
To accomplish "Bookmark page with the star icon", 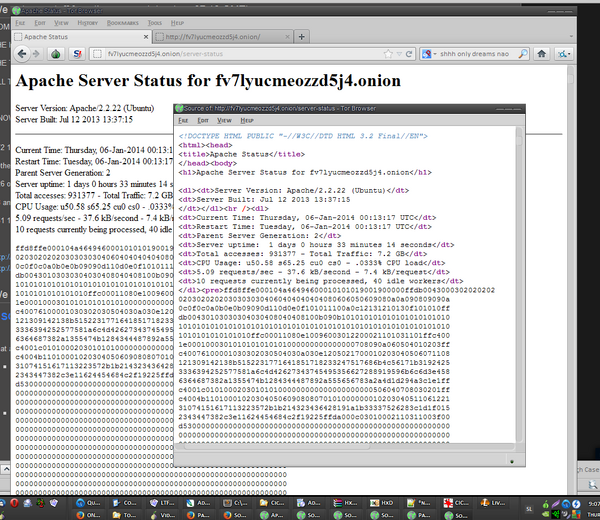I will point(388,54).
